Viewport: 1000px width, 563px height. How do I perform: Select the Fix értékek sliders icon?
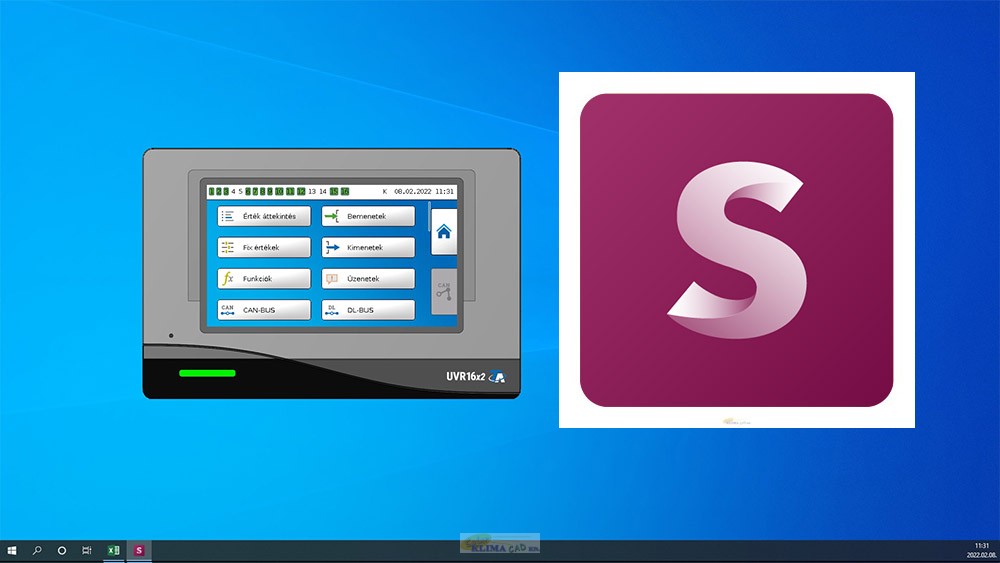pyautogui.click(x=228, y=247)
